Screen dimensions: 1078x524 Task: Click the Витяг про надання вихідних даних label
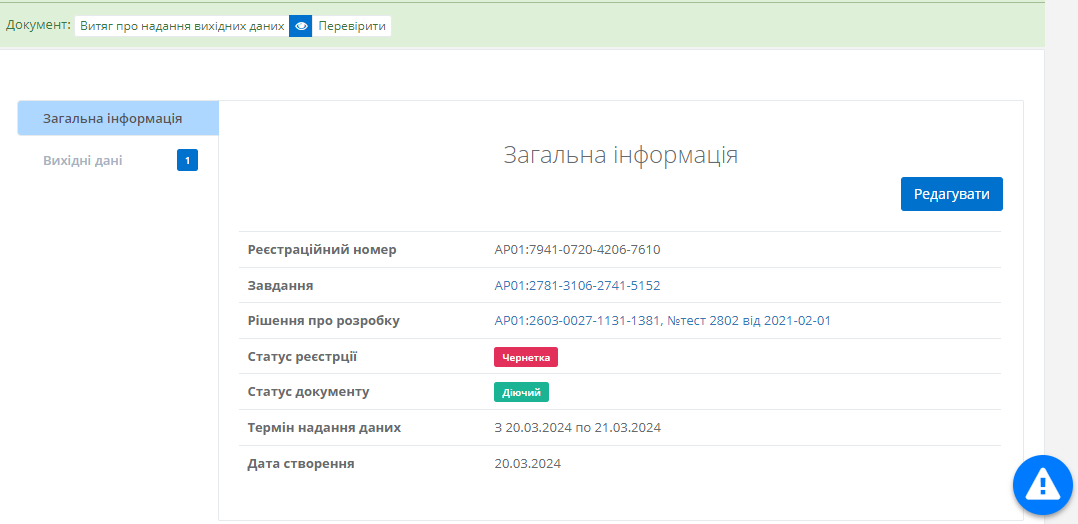[x=182, y=26]
